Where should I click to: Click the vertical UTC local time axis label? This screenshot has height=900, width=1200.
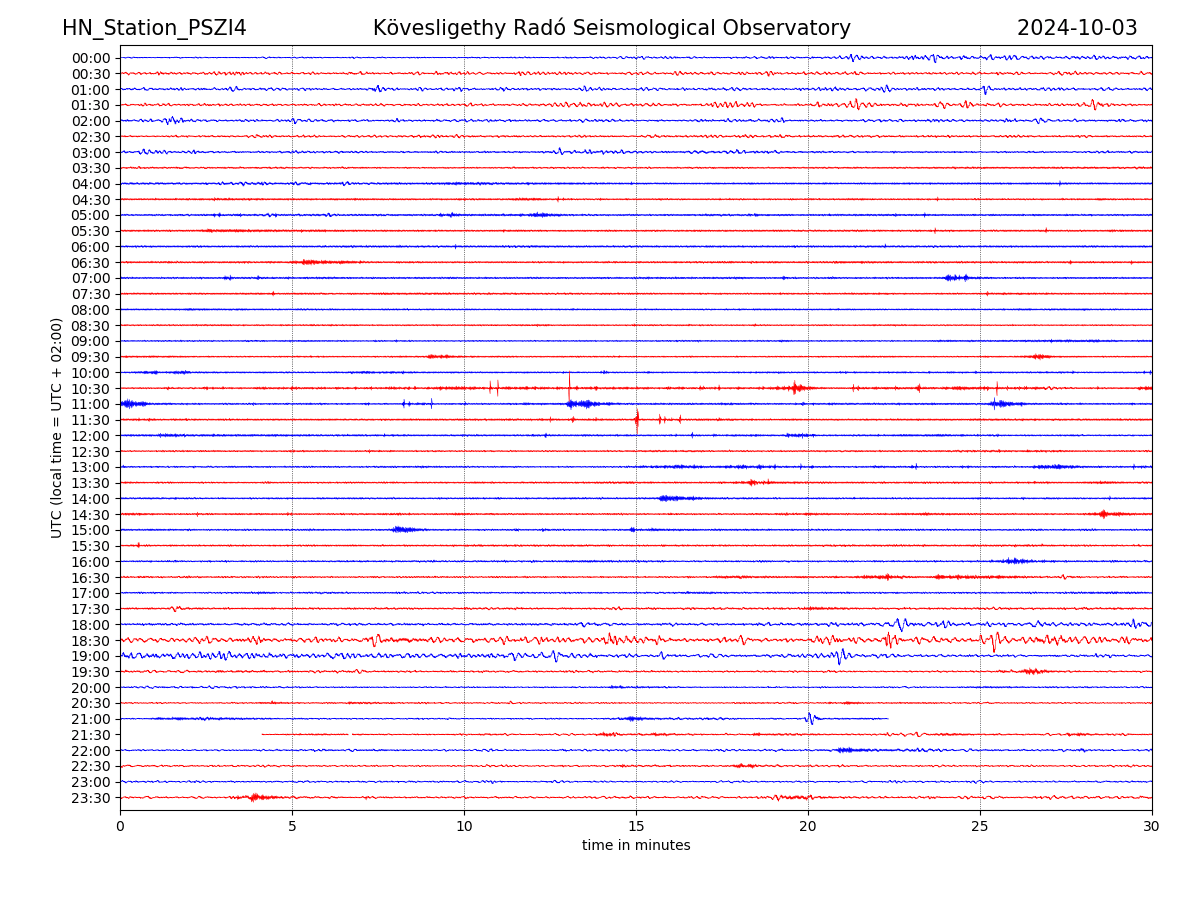[x=57, y=428]
